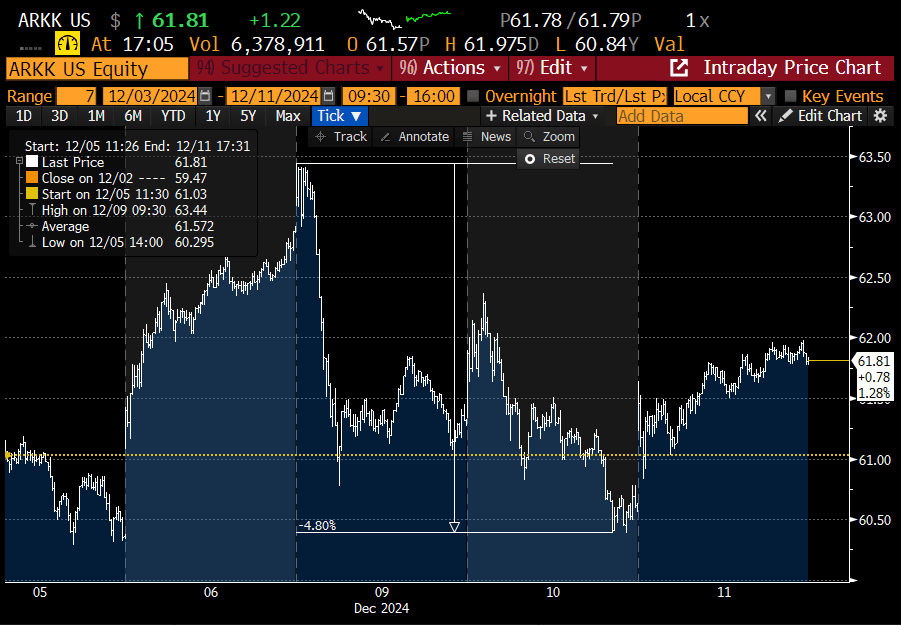Toggle the Overnight checkbox
Screen dimensions: 901x625
click(473, 96)
